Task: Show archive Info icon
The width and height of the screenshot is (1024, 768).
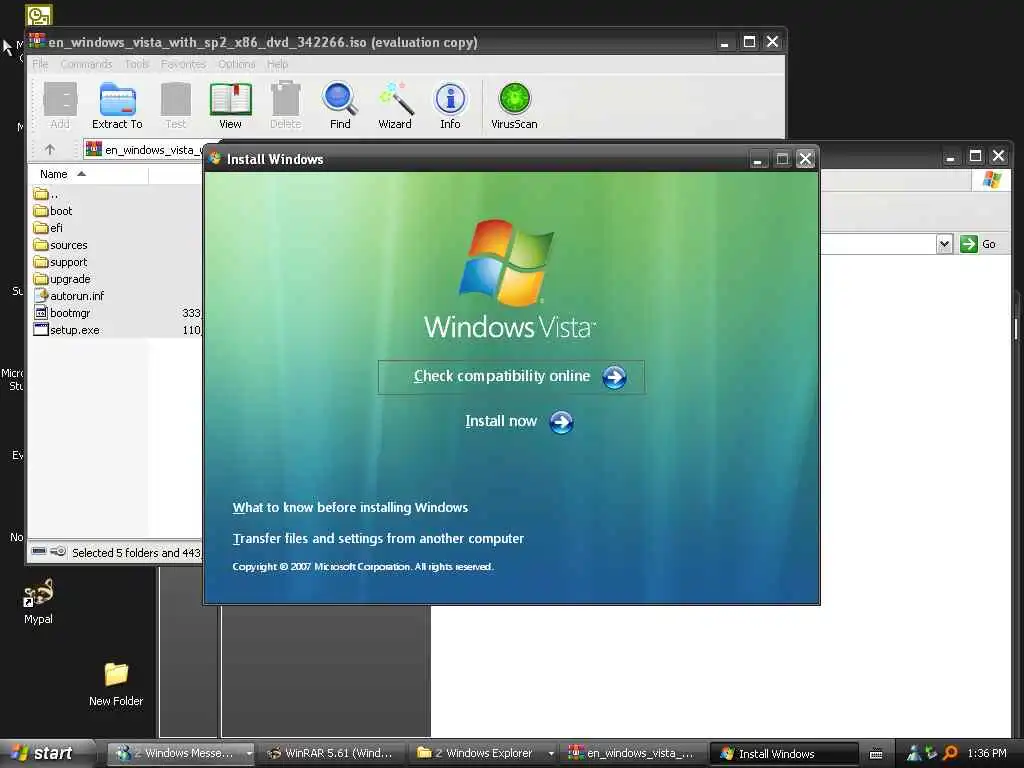Action: [x=451, y=106]
